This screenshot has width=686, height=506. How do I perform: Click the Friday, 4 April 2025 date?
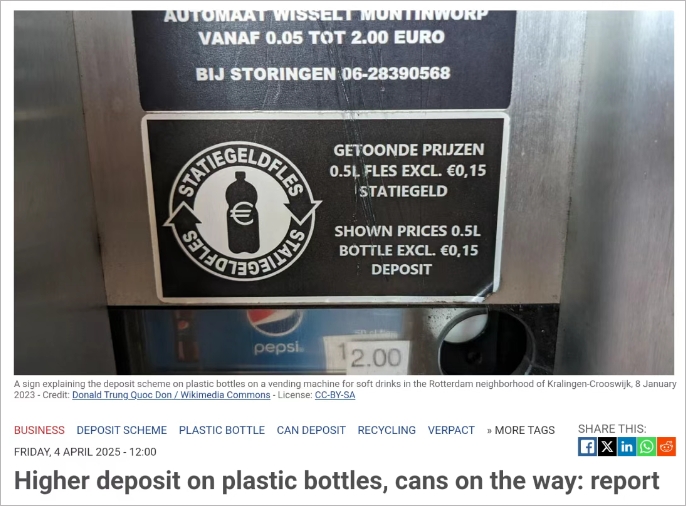(x=85, y=452)
